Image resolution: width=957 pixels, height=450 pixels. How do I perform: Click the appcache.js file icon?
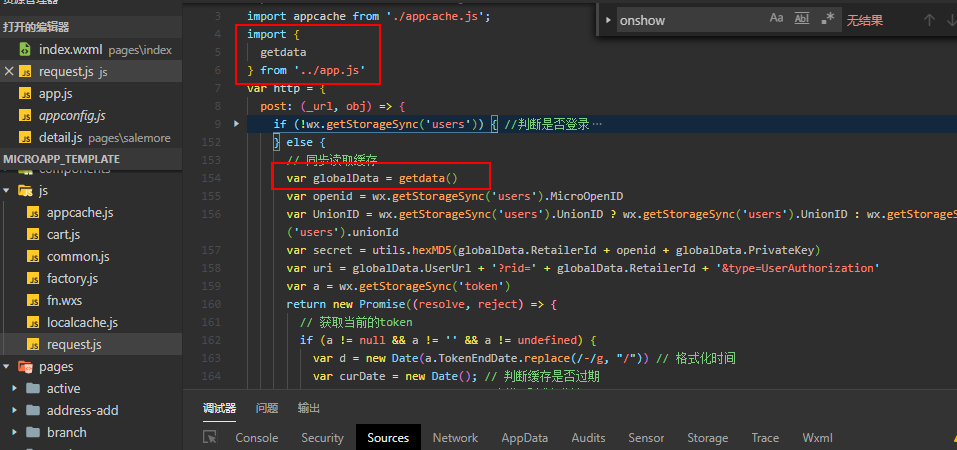34,213
